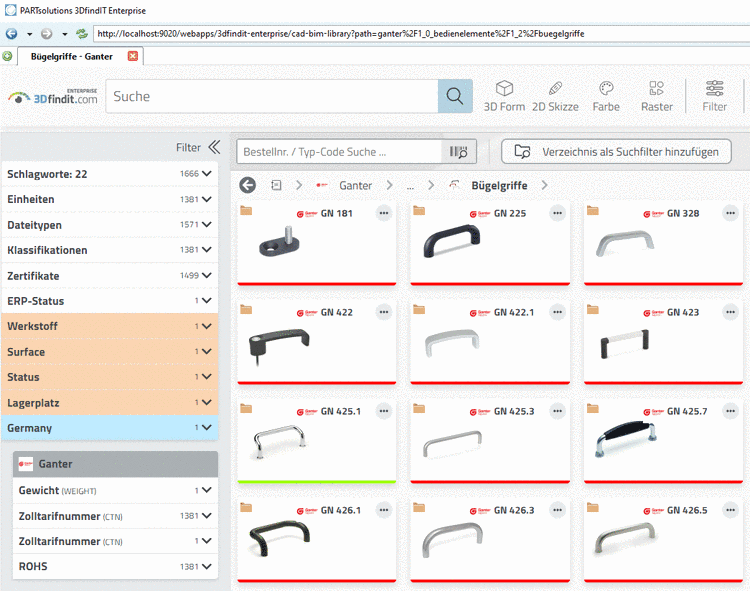Open options menu for GN 426.3
Image resolution: width=750 pixels, height=591 pixels.
point(557,510)
